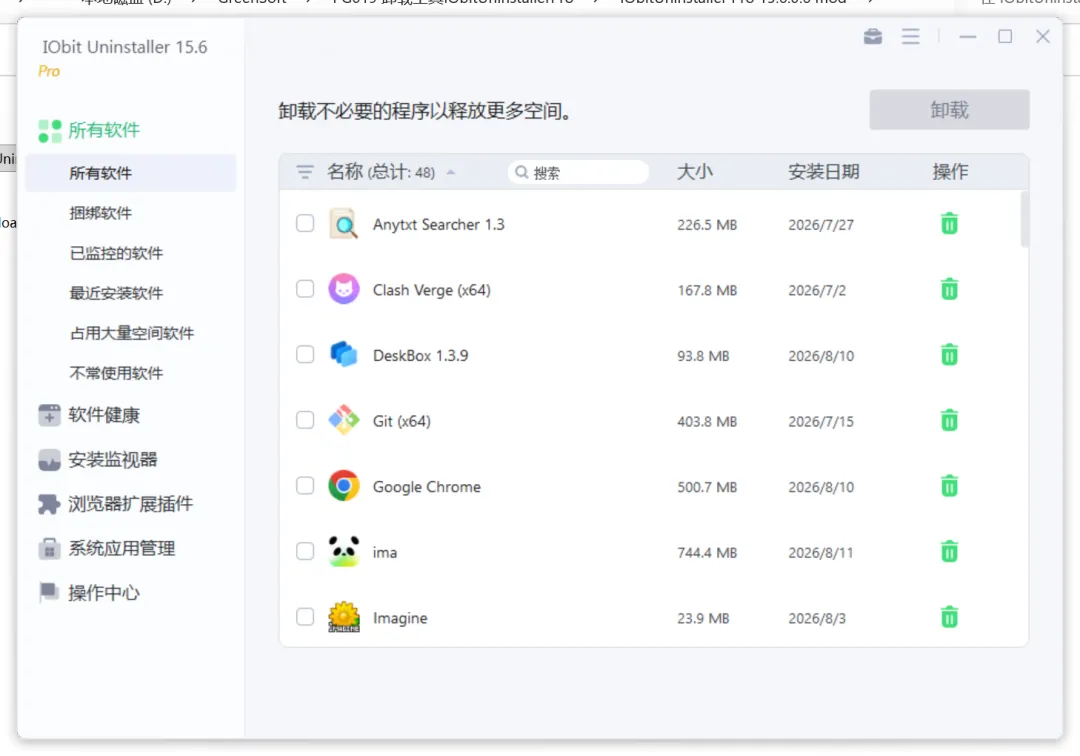Screen dimensions: 1080x756
Task: Go to 软件健康 in the sidebar
Action: pos(90,415)
